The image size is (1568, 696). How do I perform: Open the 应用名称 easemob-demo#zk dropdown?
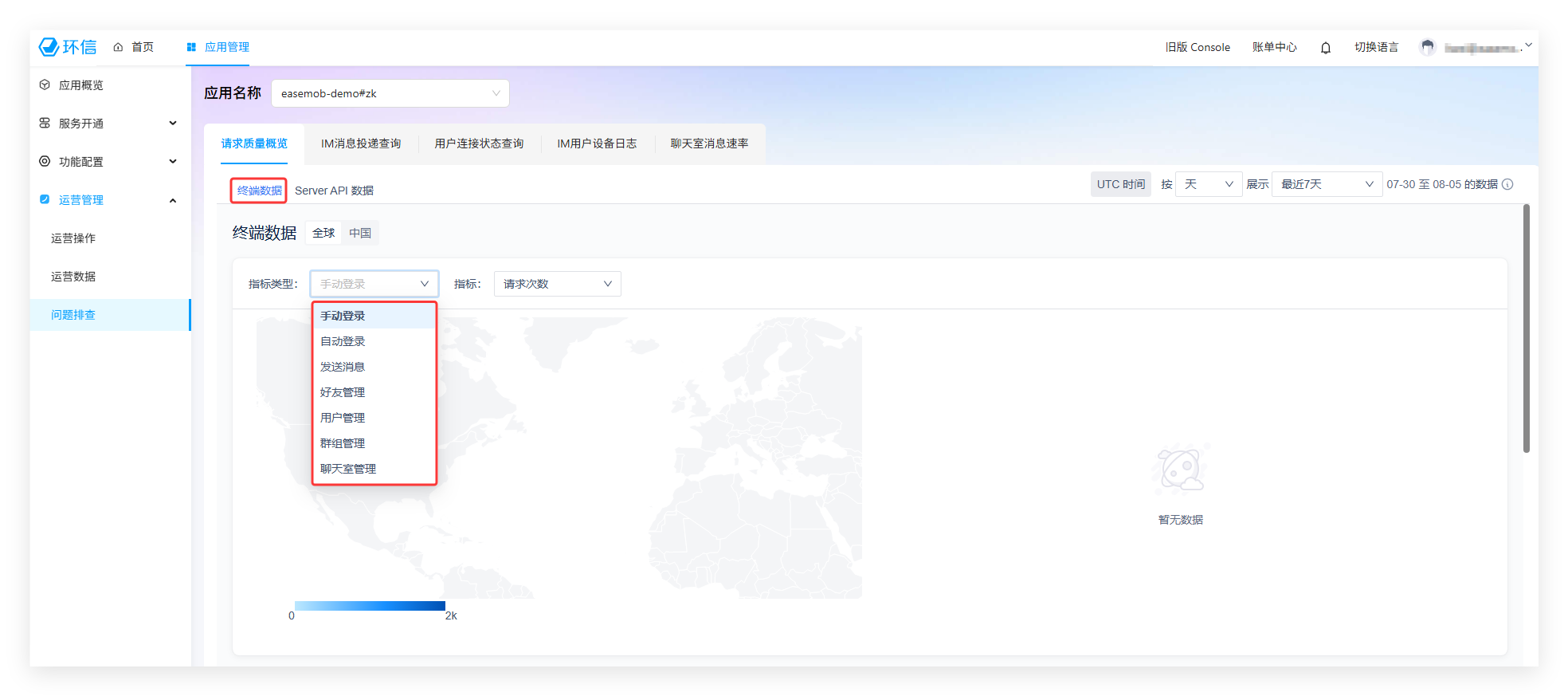point(390,94)
